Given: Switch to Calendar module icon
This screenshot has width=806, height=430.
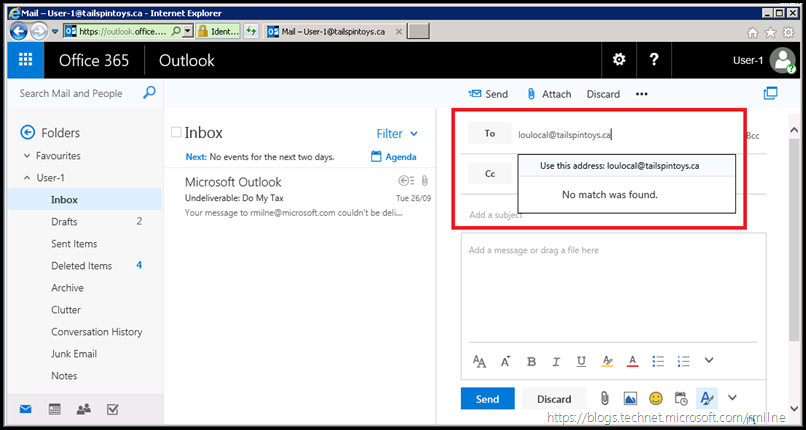Looking at the screenshot, I should point(54,409).
